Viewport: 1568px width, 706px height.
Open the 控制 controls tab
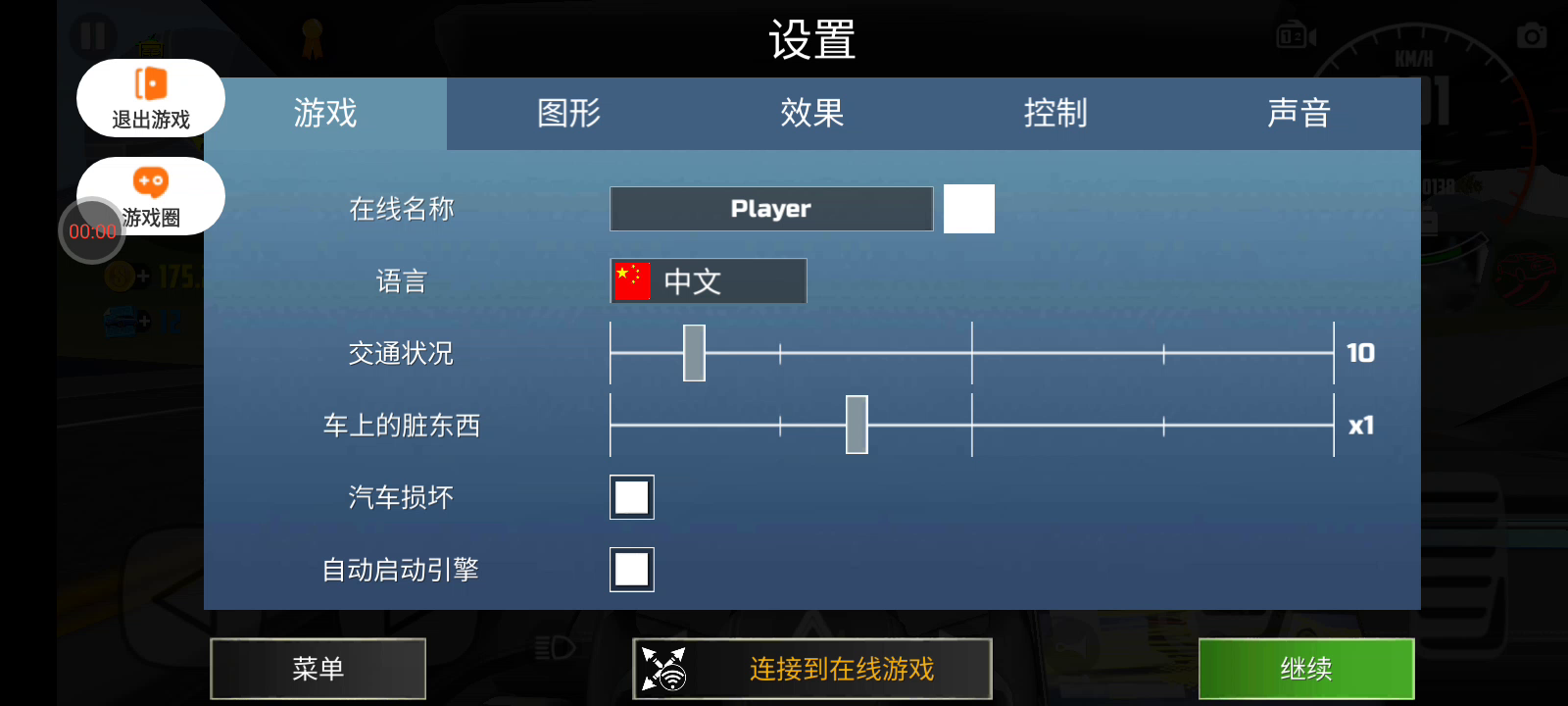coord(1055,114)
